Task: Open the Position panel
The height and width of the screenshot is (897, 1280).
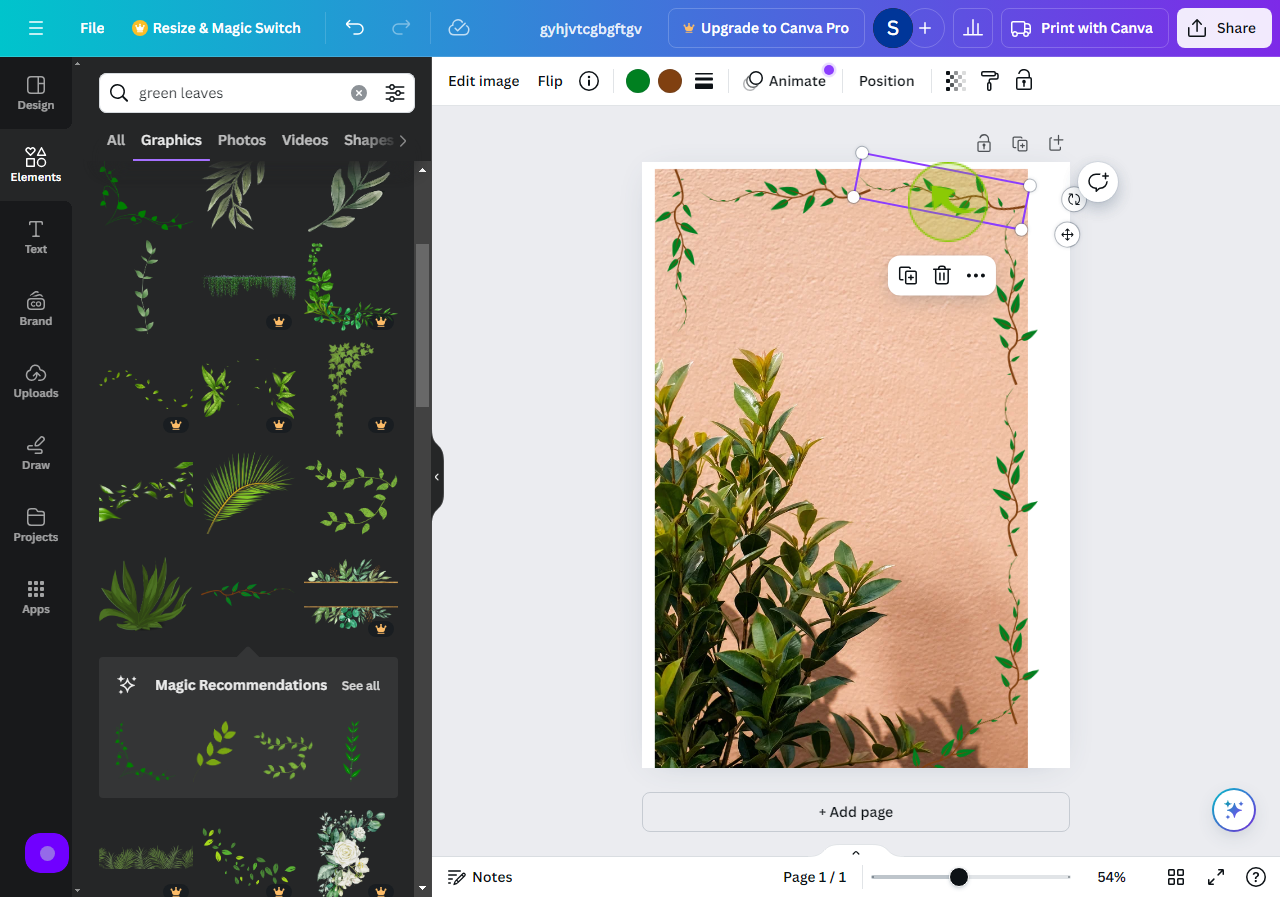Action: coord(886,81)
